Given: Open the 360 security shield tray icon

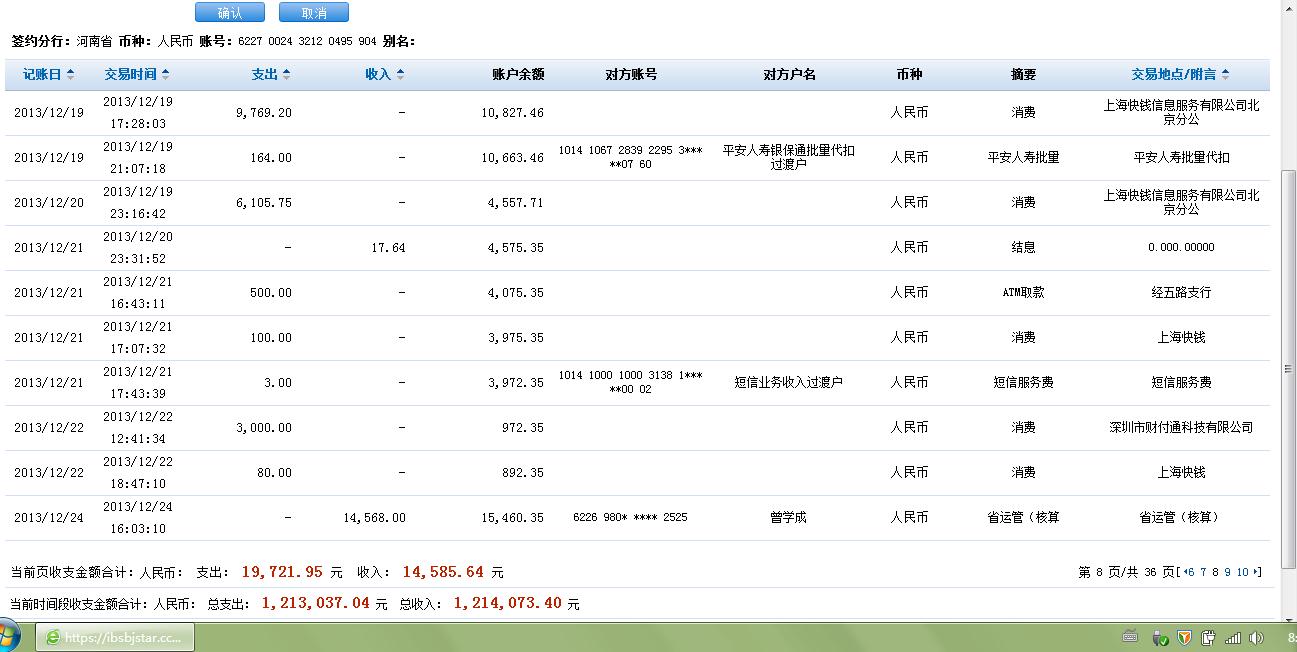Looking at the screenshot, I should point(1184,638).
